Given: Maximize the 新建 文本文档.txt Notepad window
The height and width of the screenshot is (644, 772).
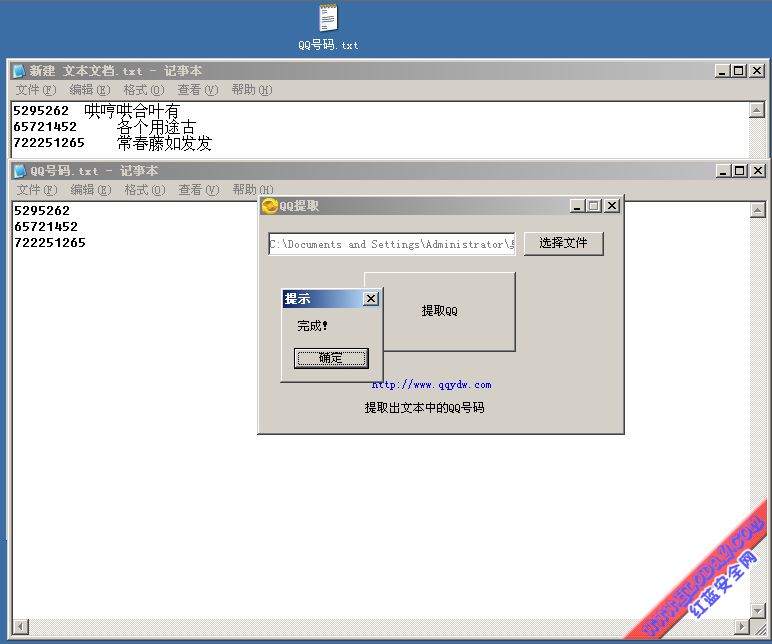Looking at the screenshot, I should [x=739, y=71].
